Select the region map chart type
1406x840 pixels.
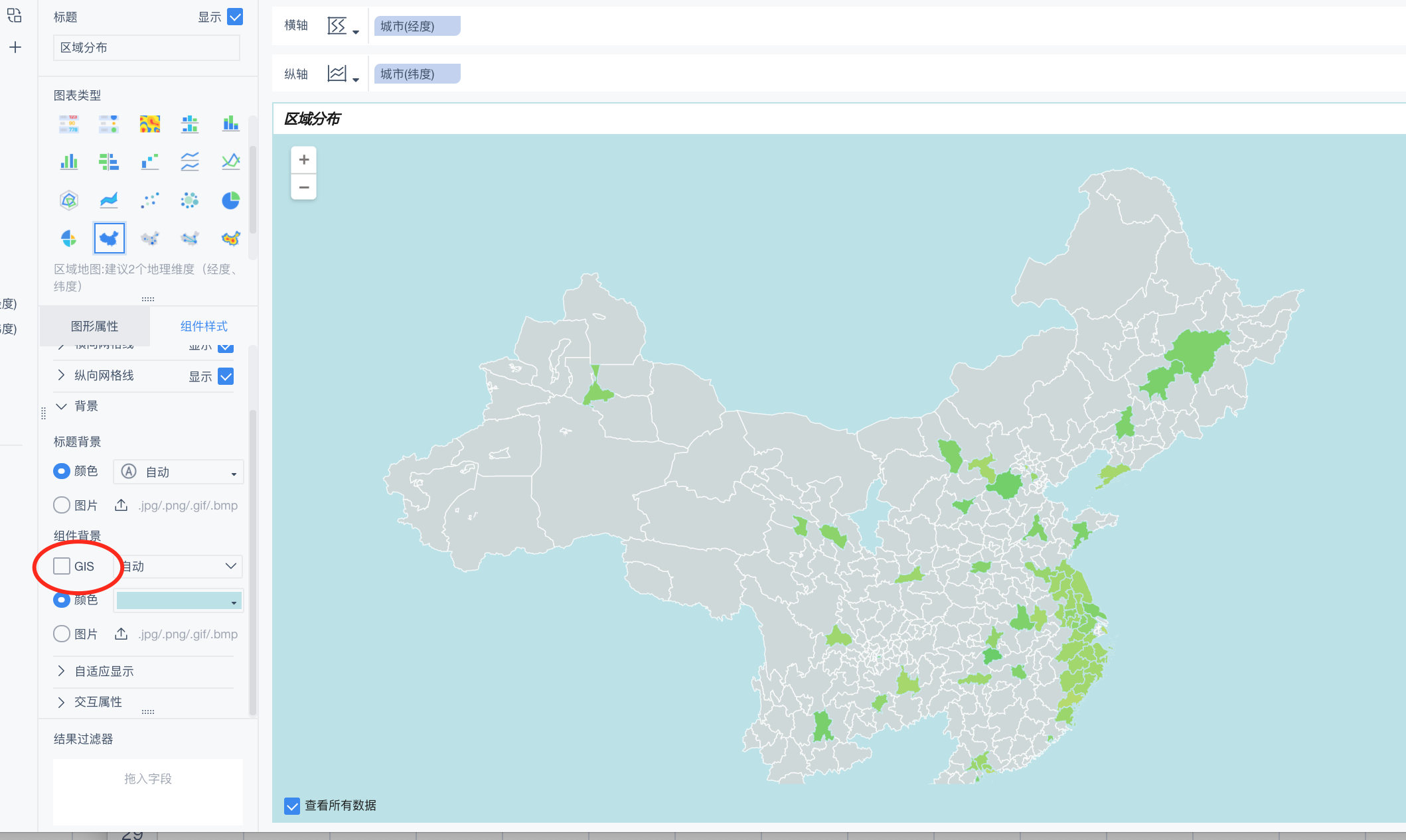(x=110, y=238)
